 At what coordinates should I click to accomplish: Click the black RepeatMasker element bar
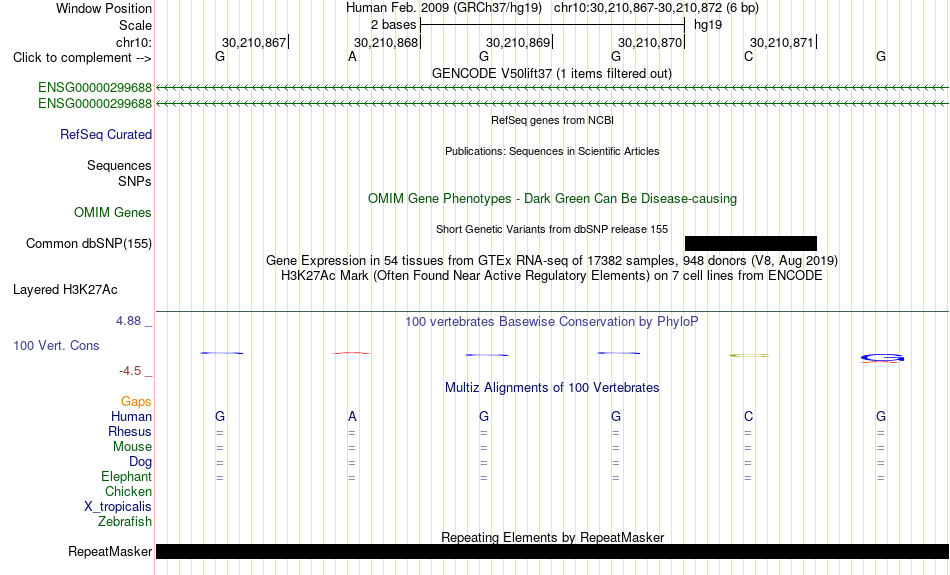click(552, 551)
